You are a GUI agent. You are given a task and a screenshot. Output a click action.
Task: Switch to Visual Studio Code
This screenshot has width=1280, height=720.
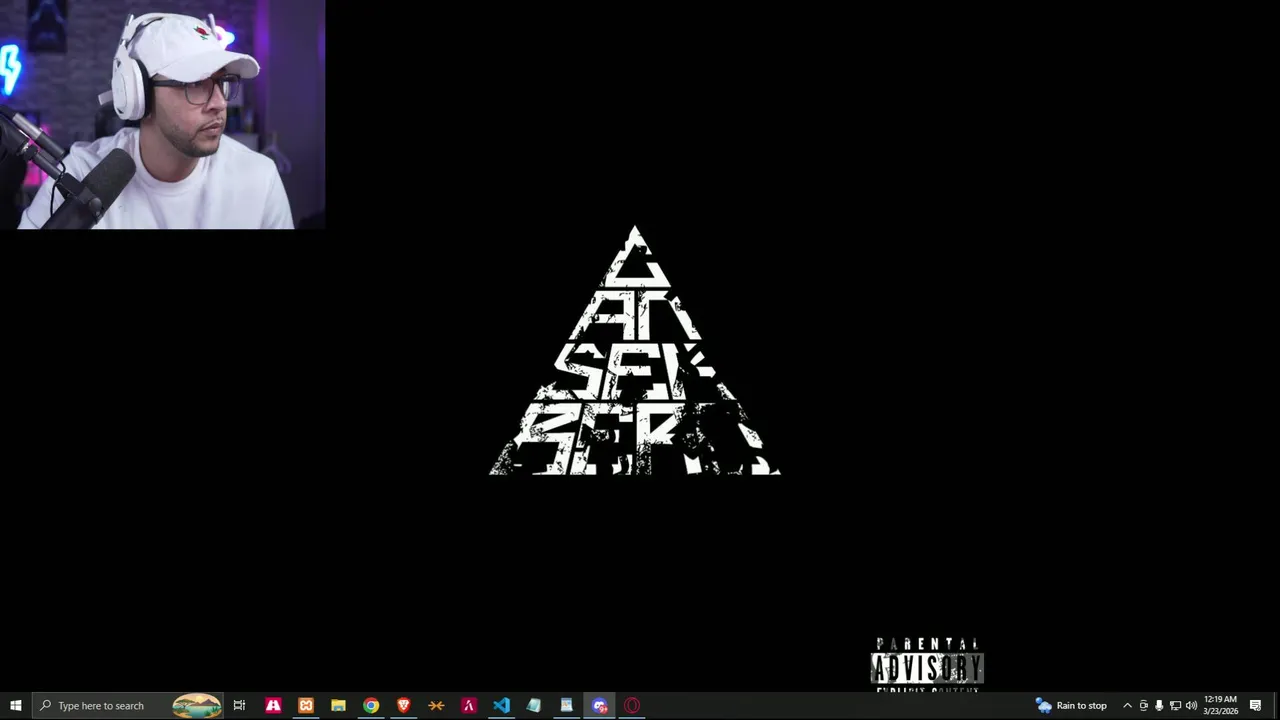(501, 705)
